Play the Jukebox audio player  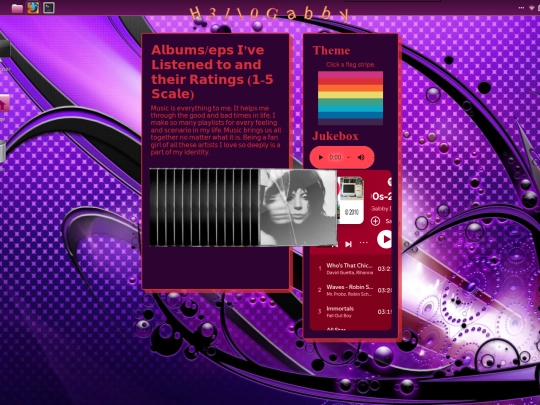pos(321,157)
